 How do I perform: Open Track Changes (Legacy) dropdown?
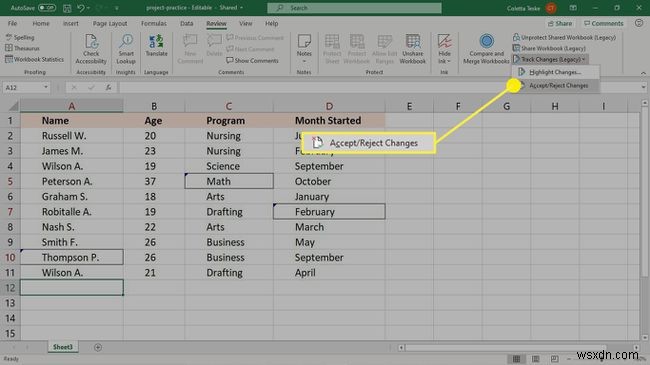(x=550, y=59)
